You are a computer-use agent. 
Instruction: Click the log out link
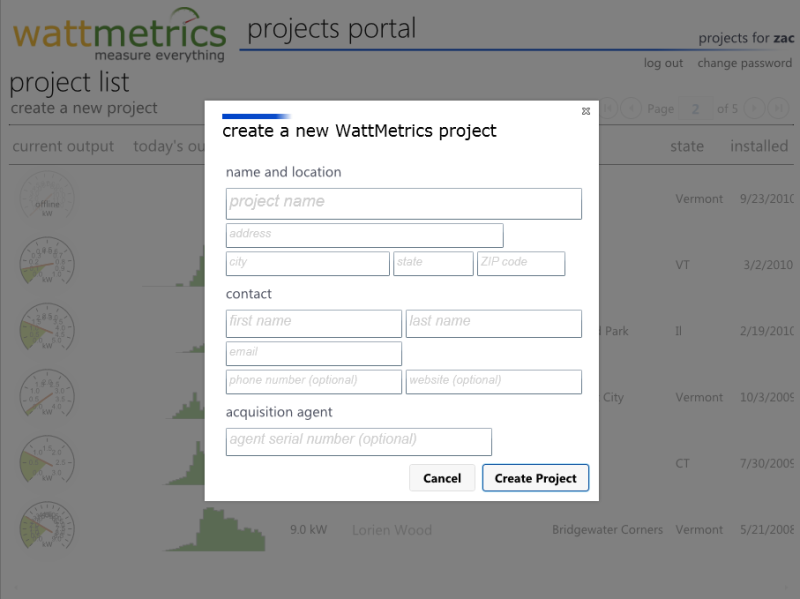click(663, 63)
